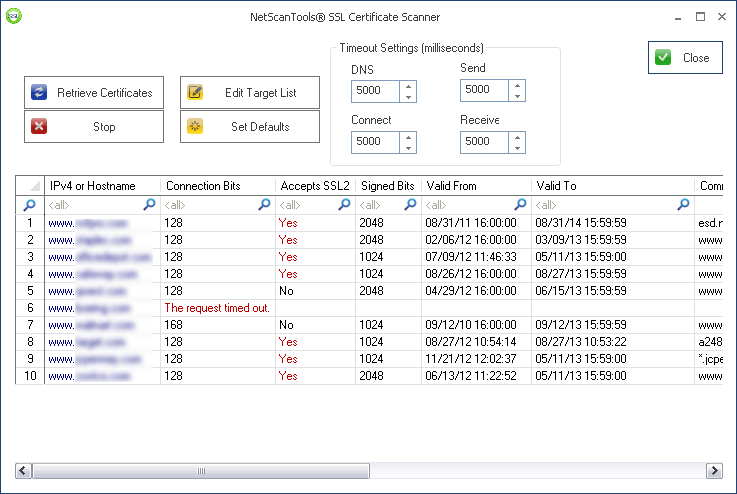Increase the Connect timeout value
737x494 pixels.
coord(408,137)
